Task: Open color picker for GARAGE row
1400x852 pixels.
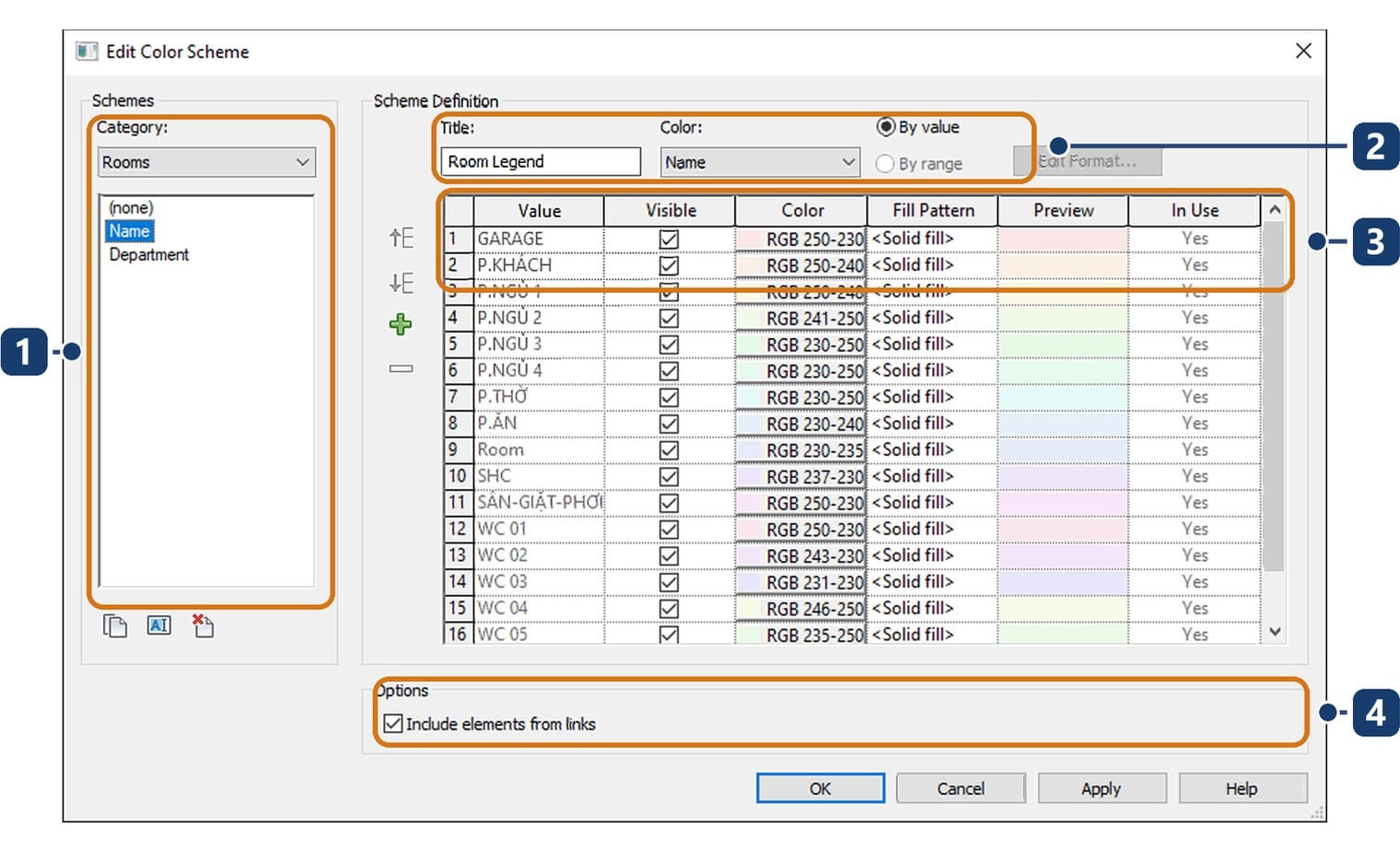Action: pos(800,239)
